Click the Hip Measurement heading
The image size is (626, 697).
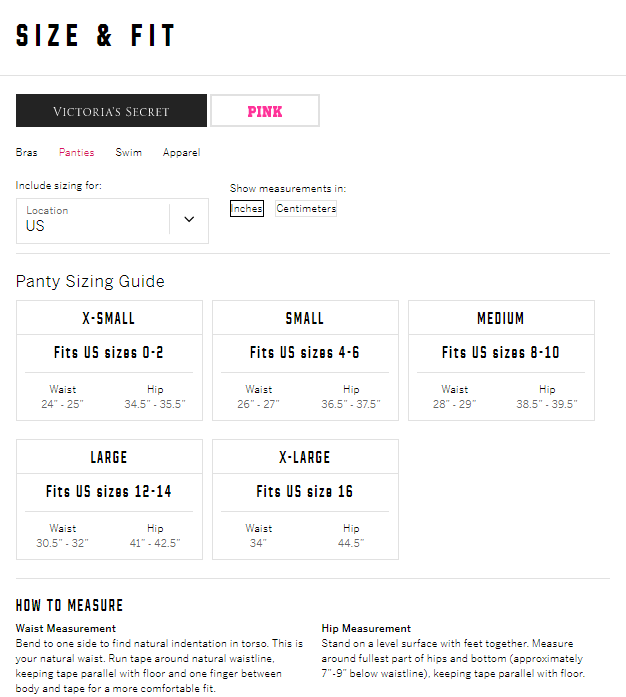point(366,628)
